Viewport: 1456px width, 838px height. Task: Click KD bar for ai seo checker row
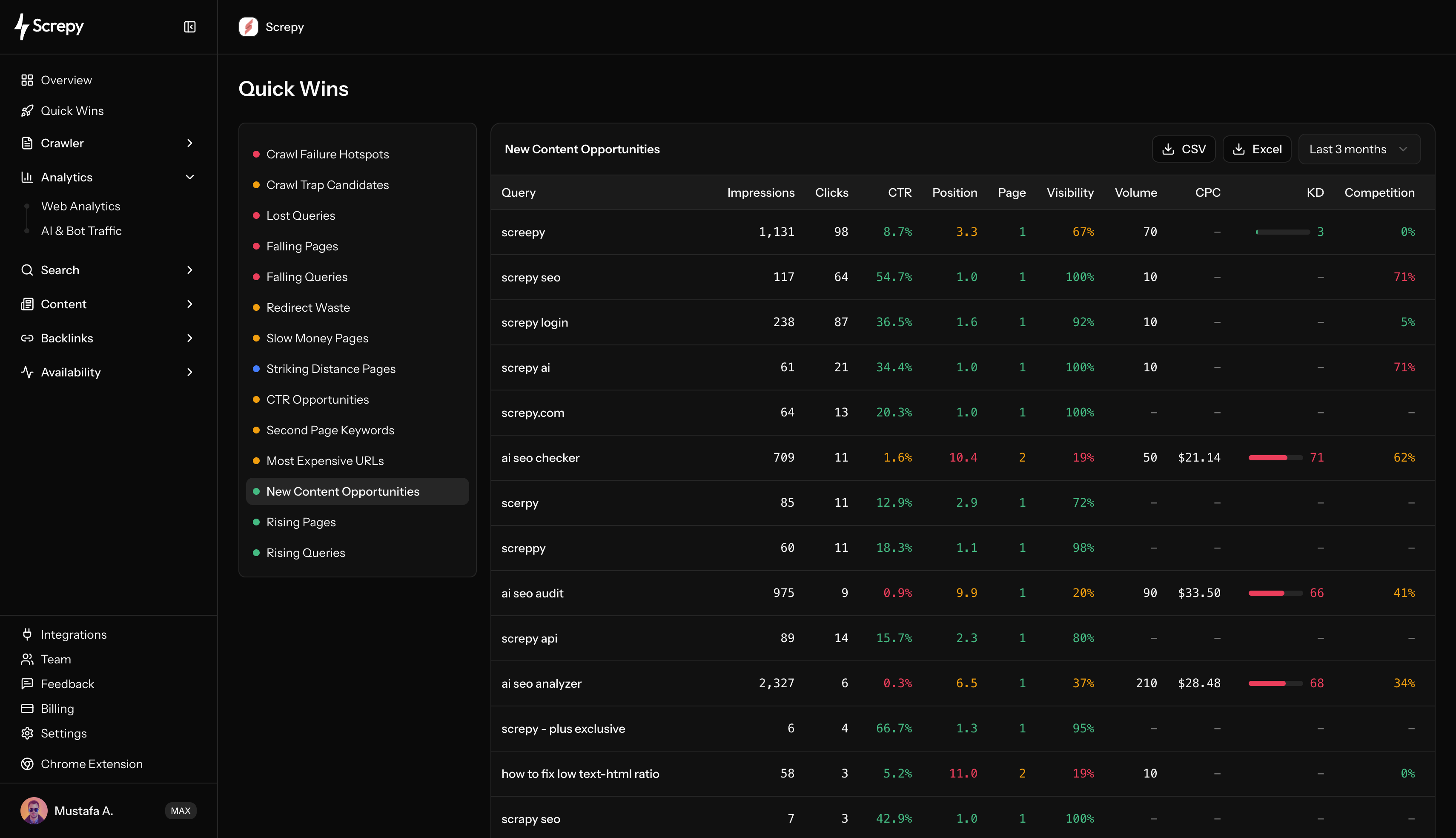coord(1275,458)
